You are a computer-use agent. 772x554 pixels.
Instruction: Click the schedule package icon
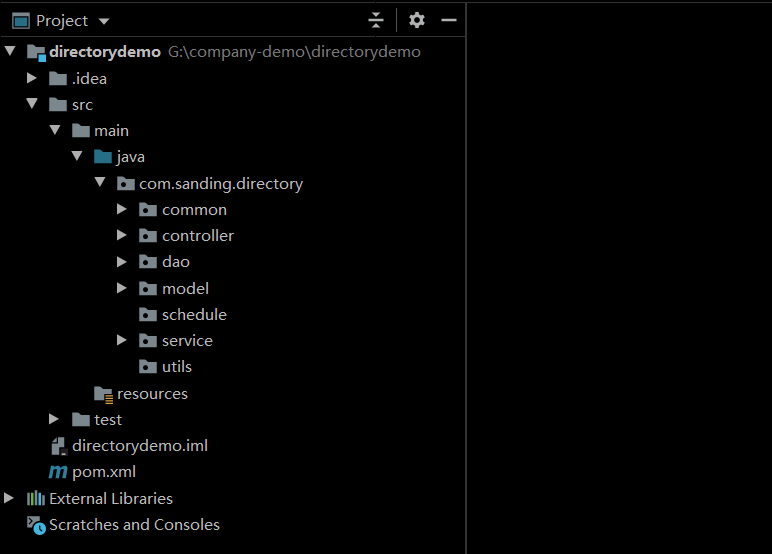pos(148,315)
